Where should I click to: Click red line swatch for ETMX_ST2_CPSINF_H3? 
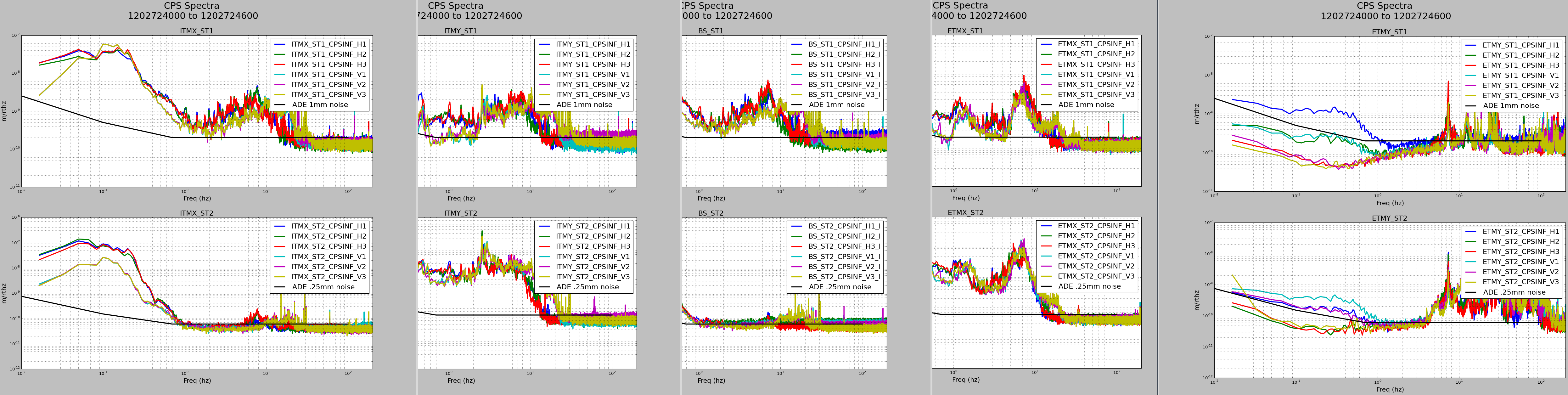(1046, 246)
